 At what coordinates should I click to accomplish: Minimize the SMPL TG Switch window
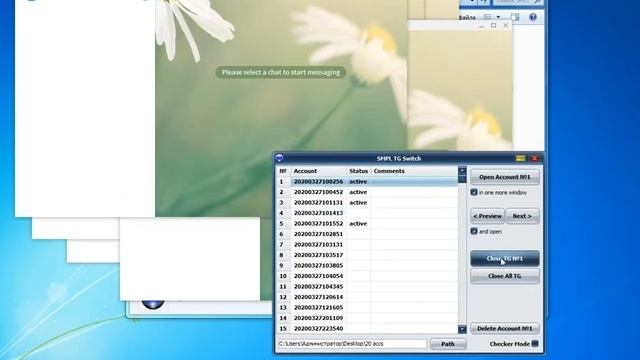pyautogui.click(x=520, y=158)
